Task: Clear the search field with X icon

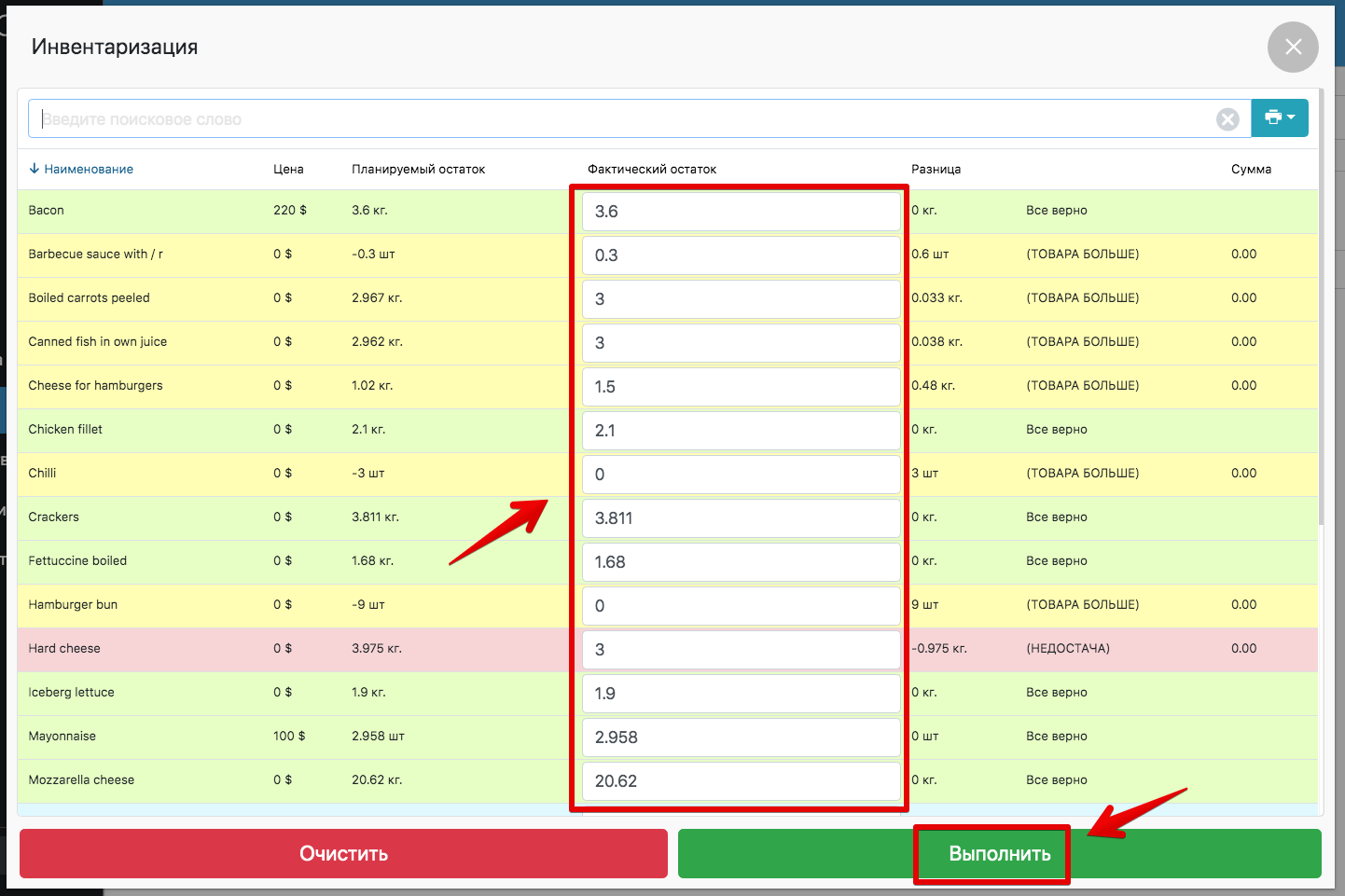Action: 1227,119
